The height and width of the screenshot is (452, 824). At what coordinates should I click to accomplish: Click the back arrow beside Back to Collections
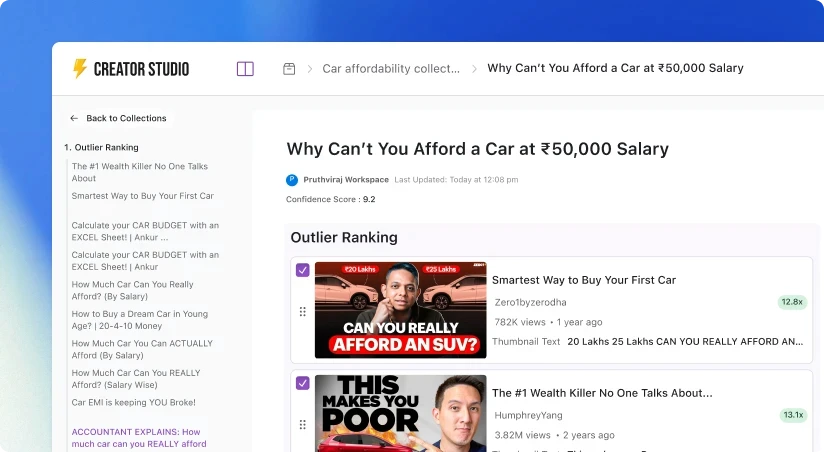coord(74,118)
